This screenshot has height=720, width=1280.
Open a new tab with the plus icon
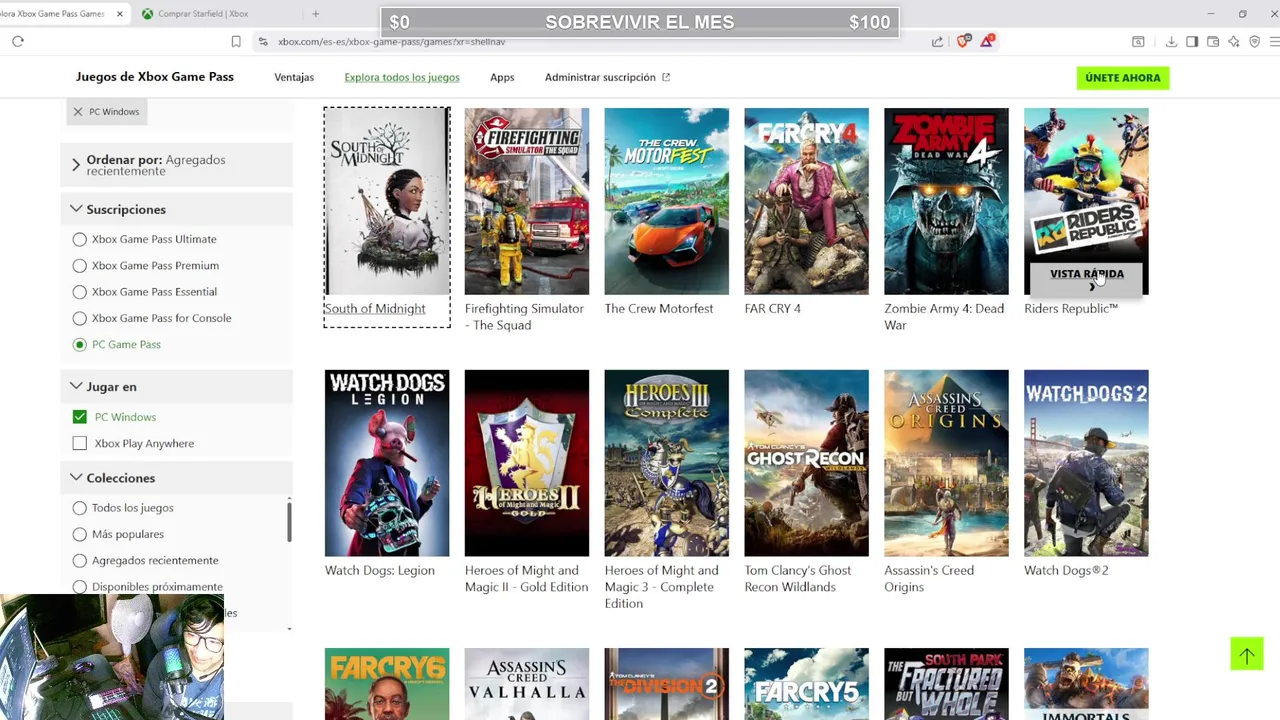pyautogui.click(x=315, y=13)
